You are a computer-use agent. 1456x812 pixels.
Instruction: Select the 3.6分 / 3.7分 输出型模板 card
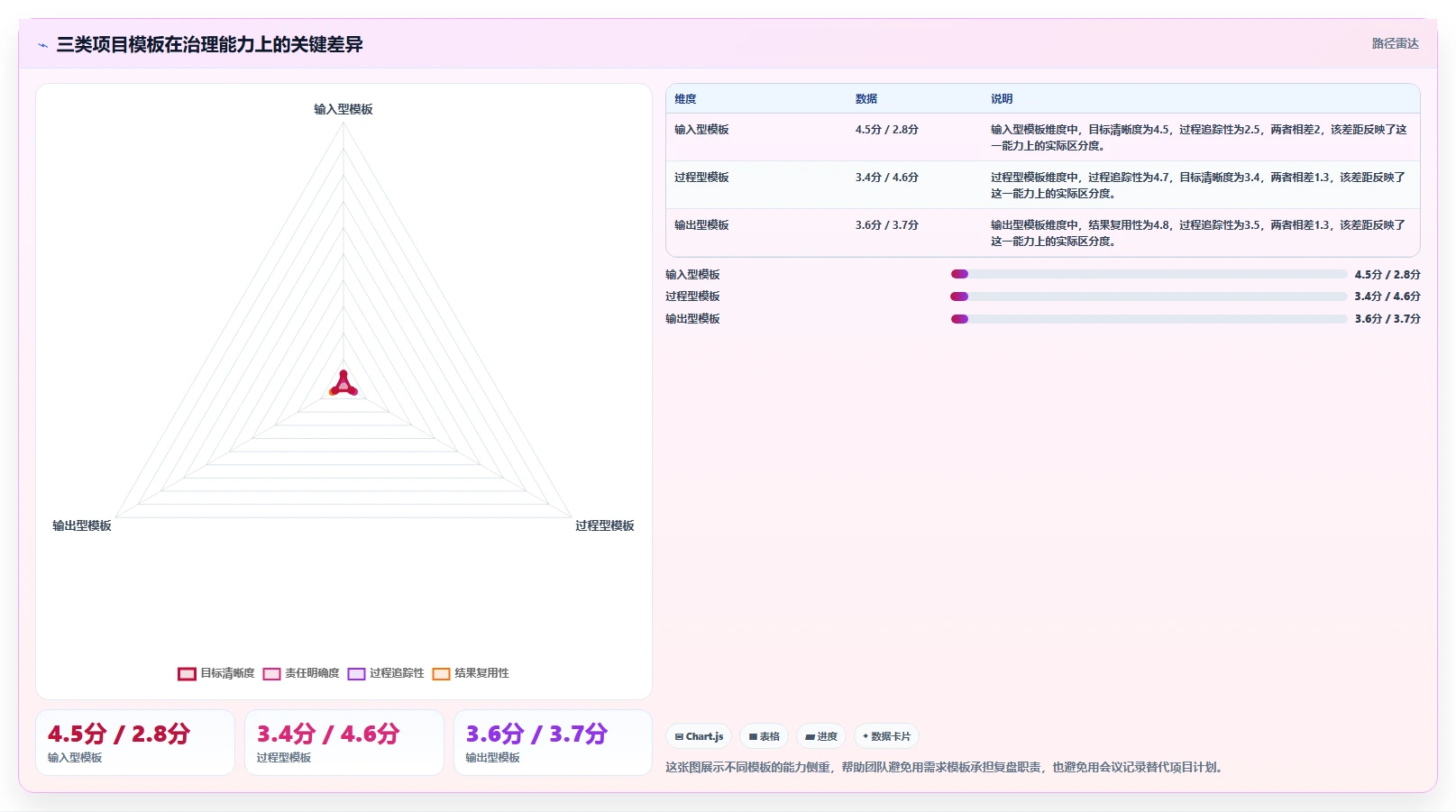pos(553,743)
